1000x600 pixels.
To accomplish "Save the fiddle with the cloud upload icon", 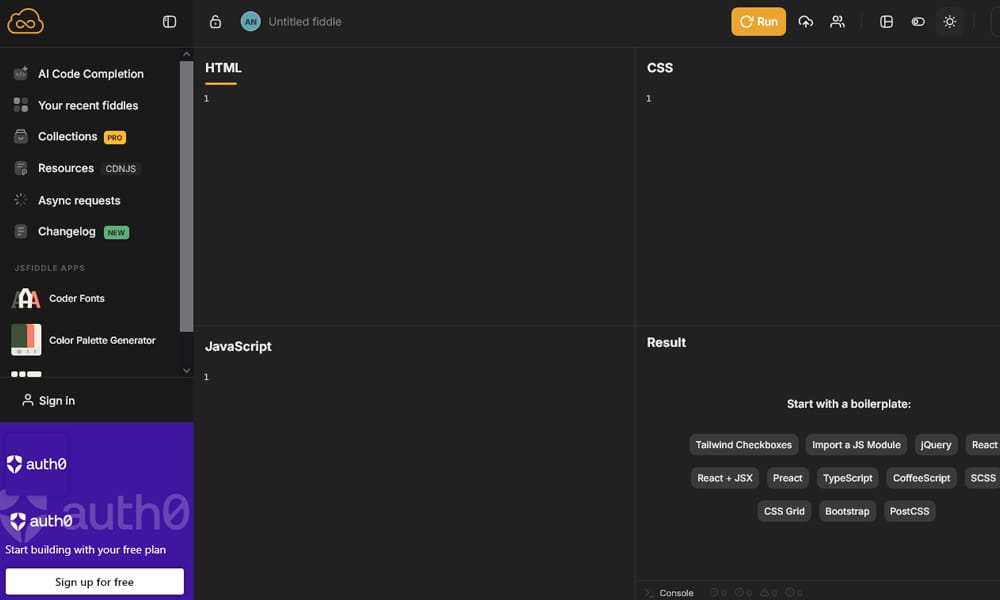I will [x=805, y=22].
